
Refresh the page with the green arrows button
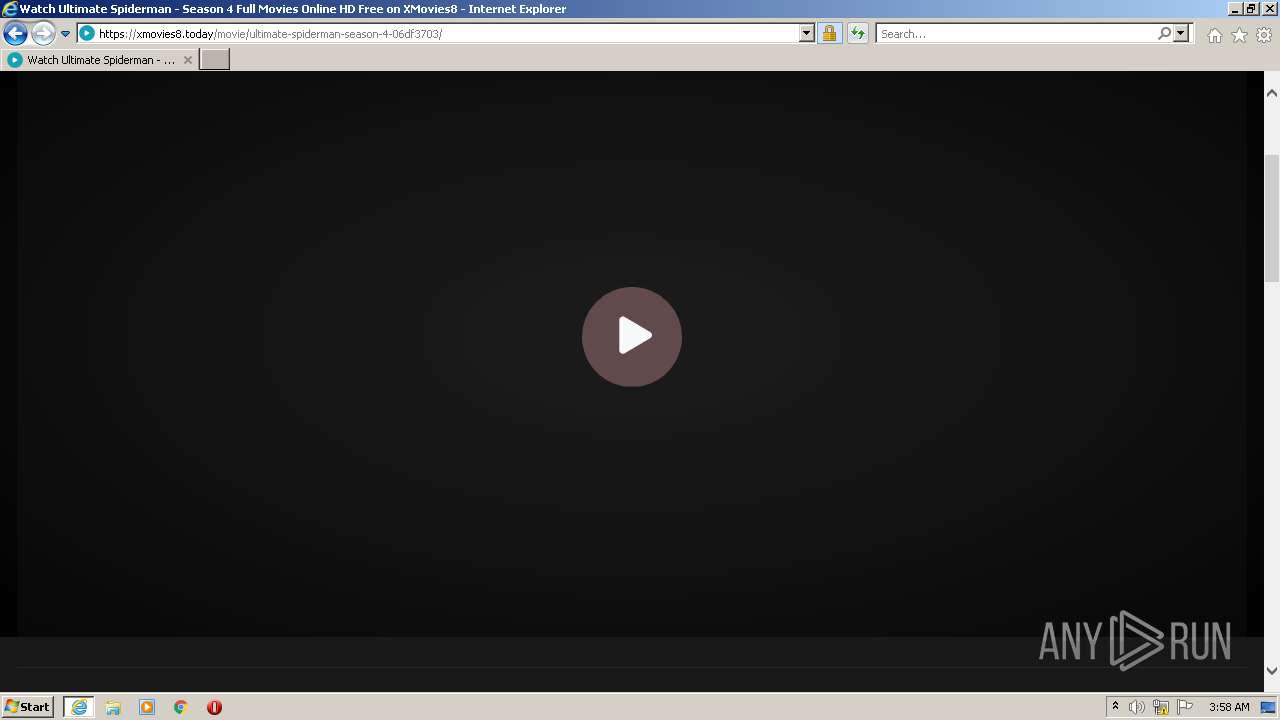[x=857, y=34]
